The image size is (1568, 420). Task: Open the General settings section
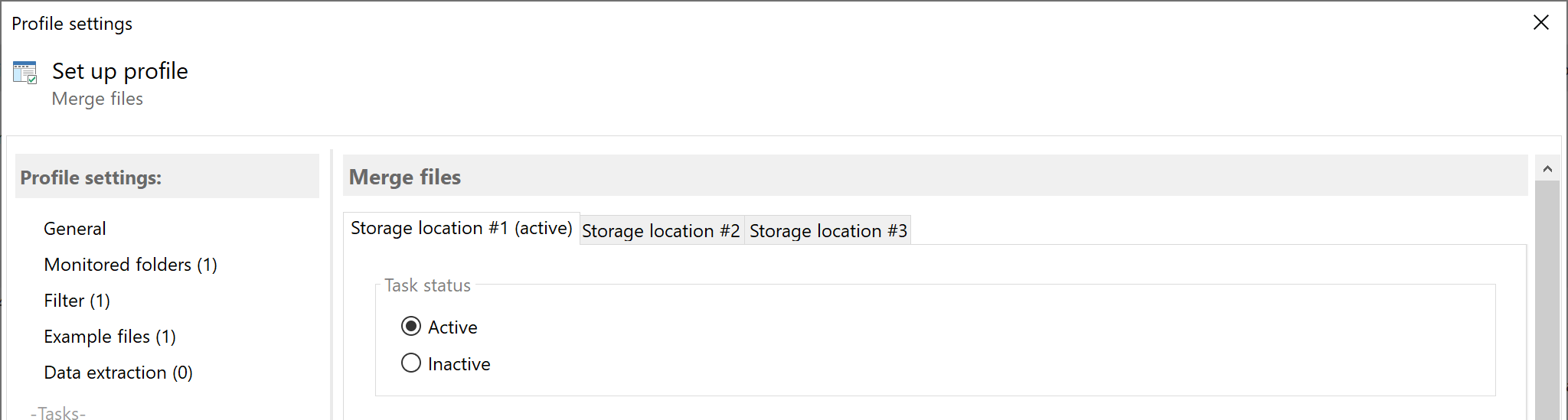(75, 229)
